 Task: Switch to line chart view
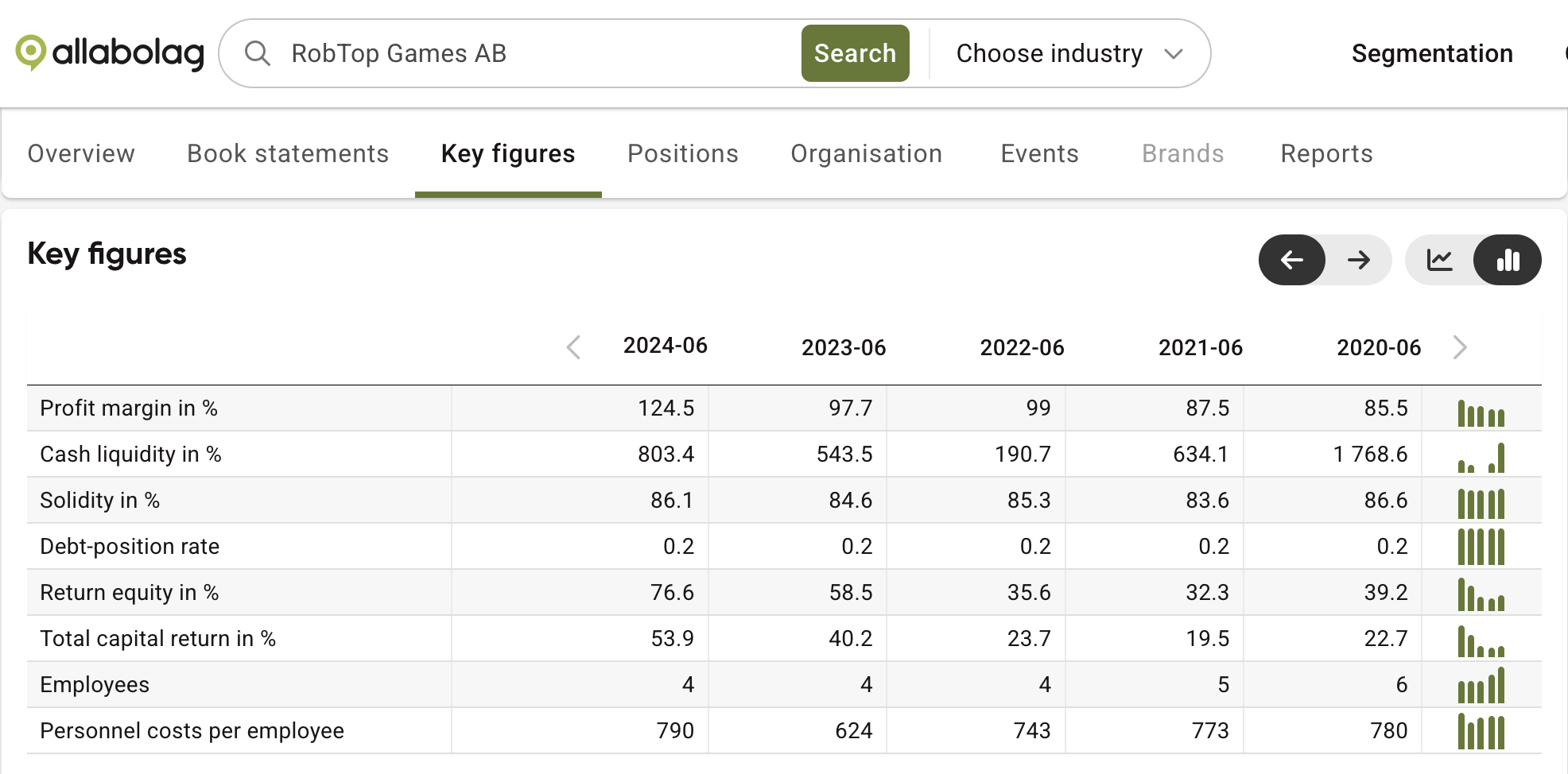[x=1440, y=260]
